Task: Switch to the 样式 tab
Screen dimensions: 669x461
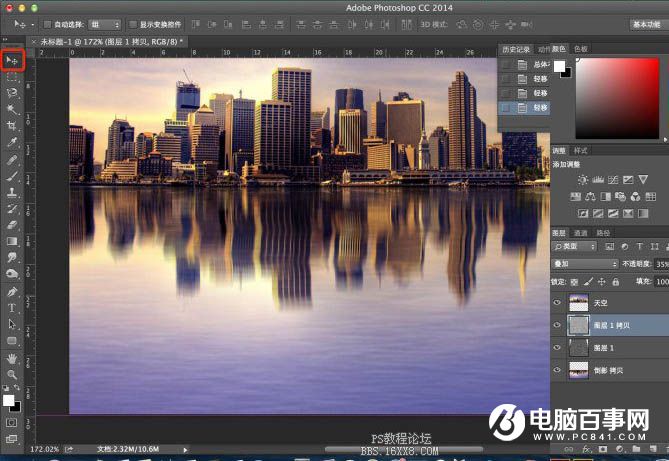Action: point(580,151)
